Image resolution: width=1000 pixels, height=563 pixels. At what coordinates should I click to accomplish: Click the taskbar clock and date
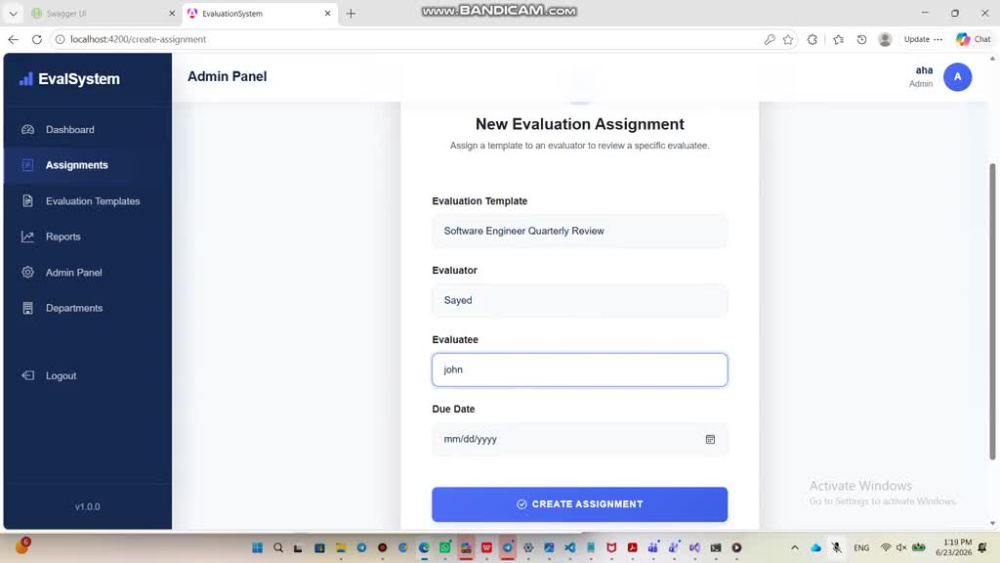(x=953, y=548)
